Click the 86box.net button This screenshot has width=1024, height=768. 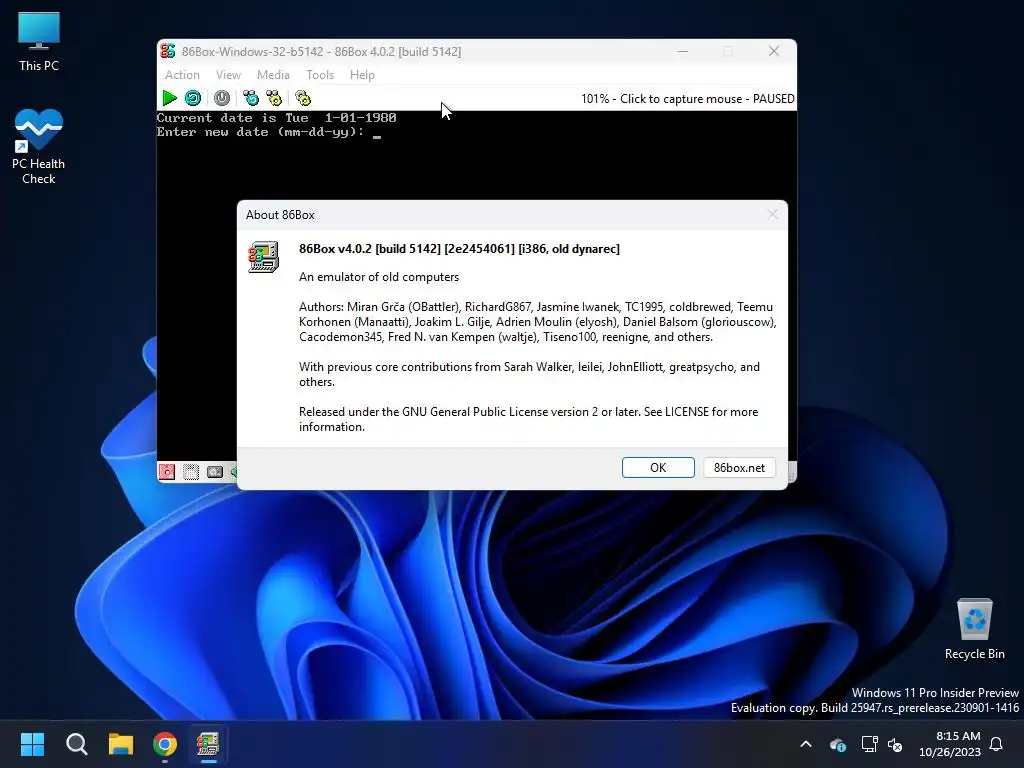tap(739, 468)
